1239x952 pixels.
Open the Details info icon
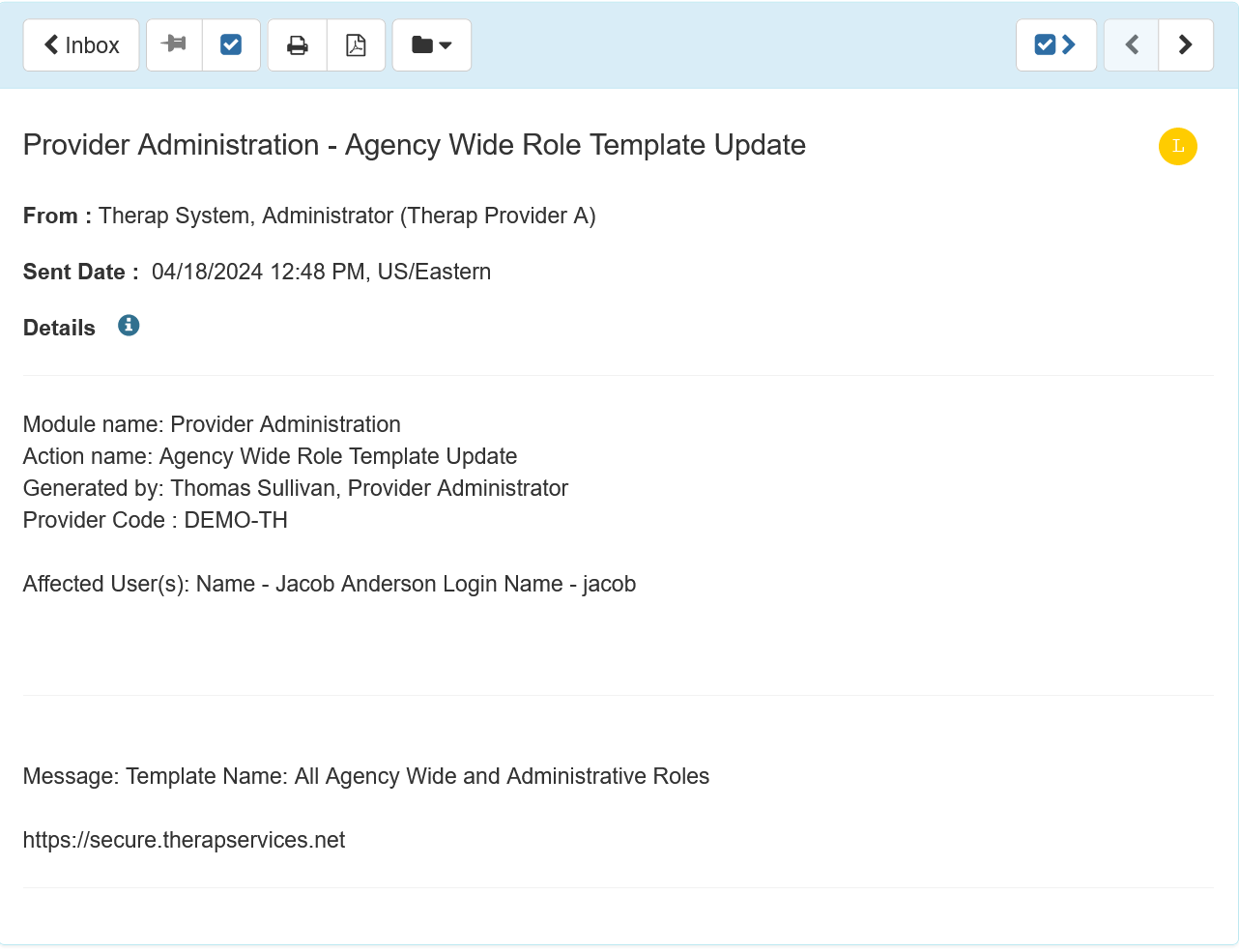coord(129,326)
